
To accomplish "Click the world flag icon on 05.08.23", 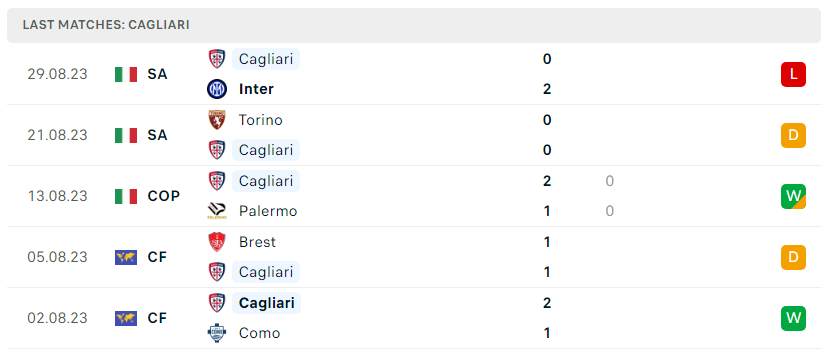I will (x=126, y=257).
